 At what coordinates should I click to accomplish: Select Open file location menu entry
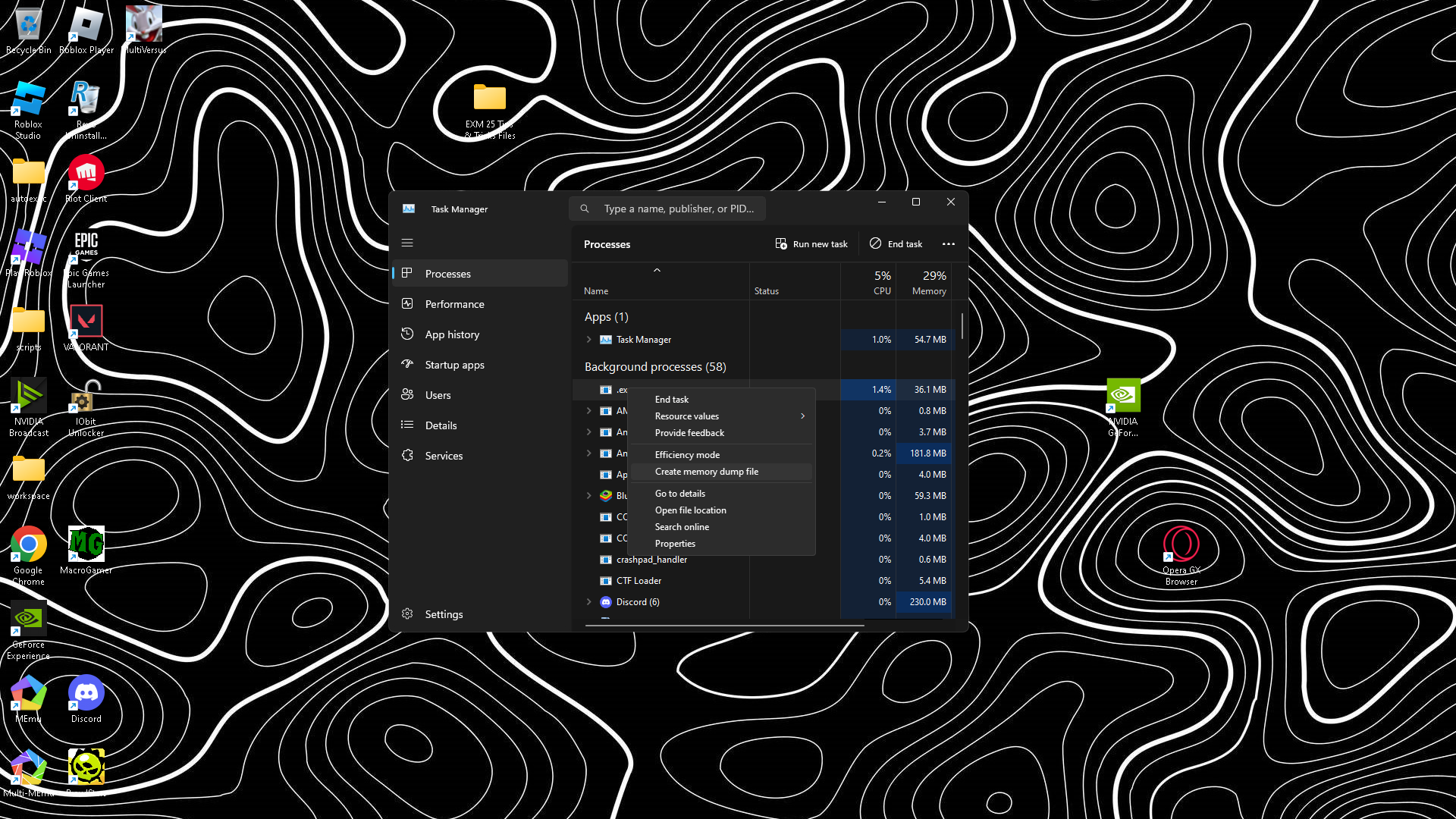pos(690,510)
